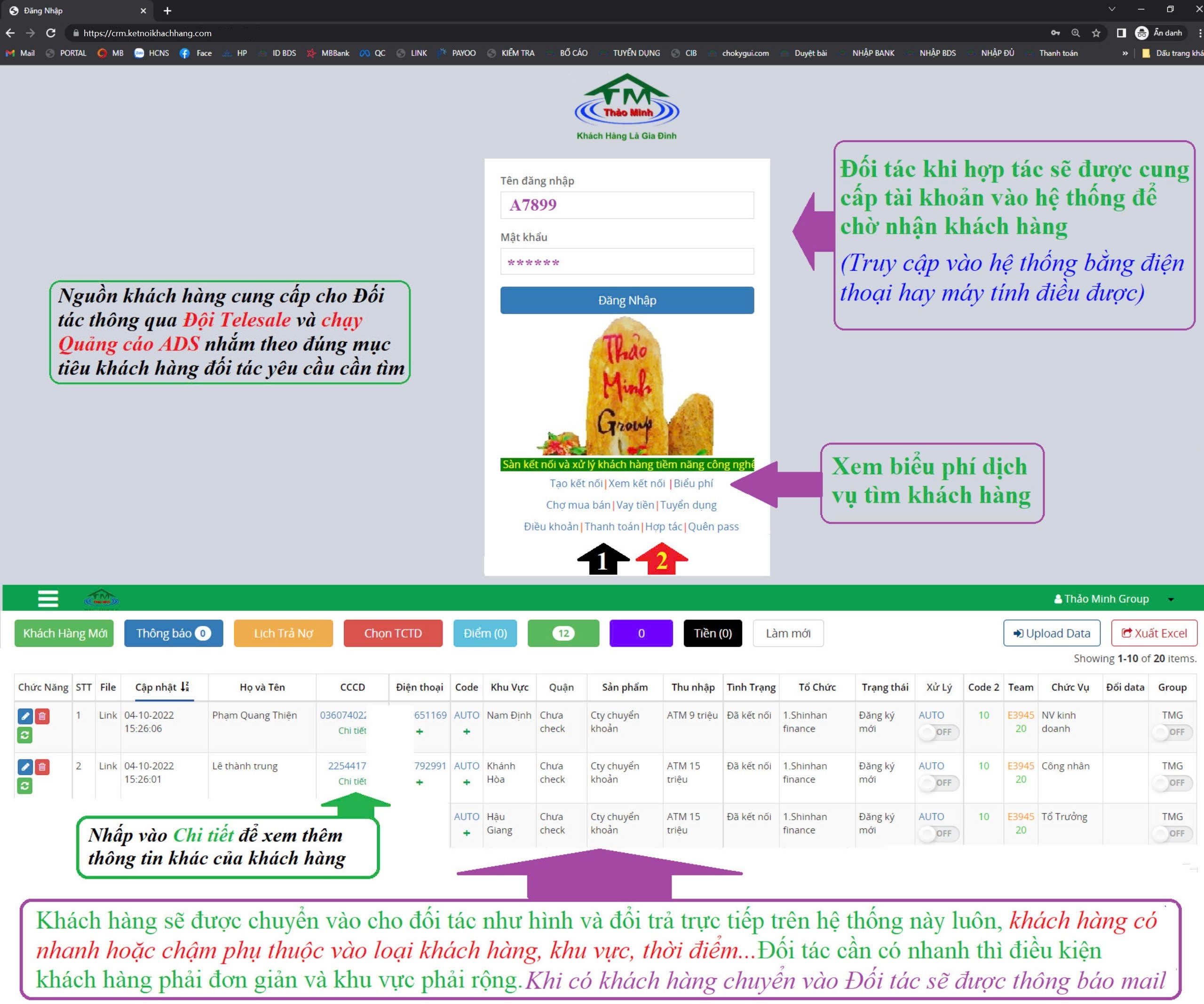Click the Mật khẩu password field

626,261
